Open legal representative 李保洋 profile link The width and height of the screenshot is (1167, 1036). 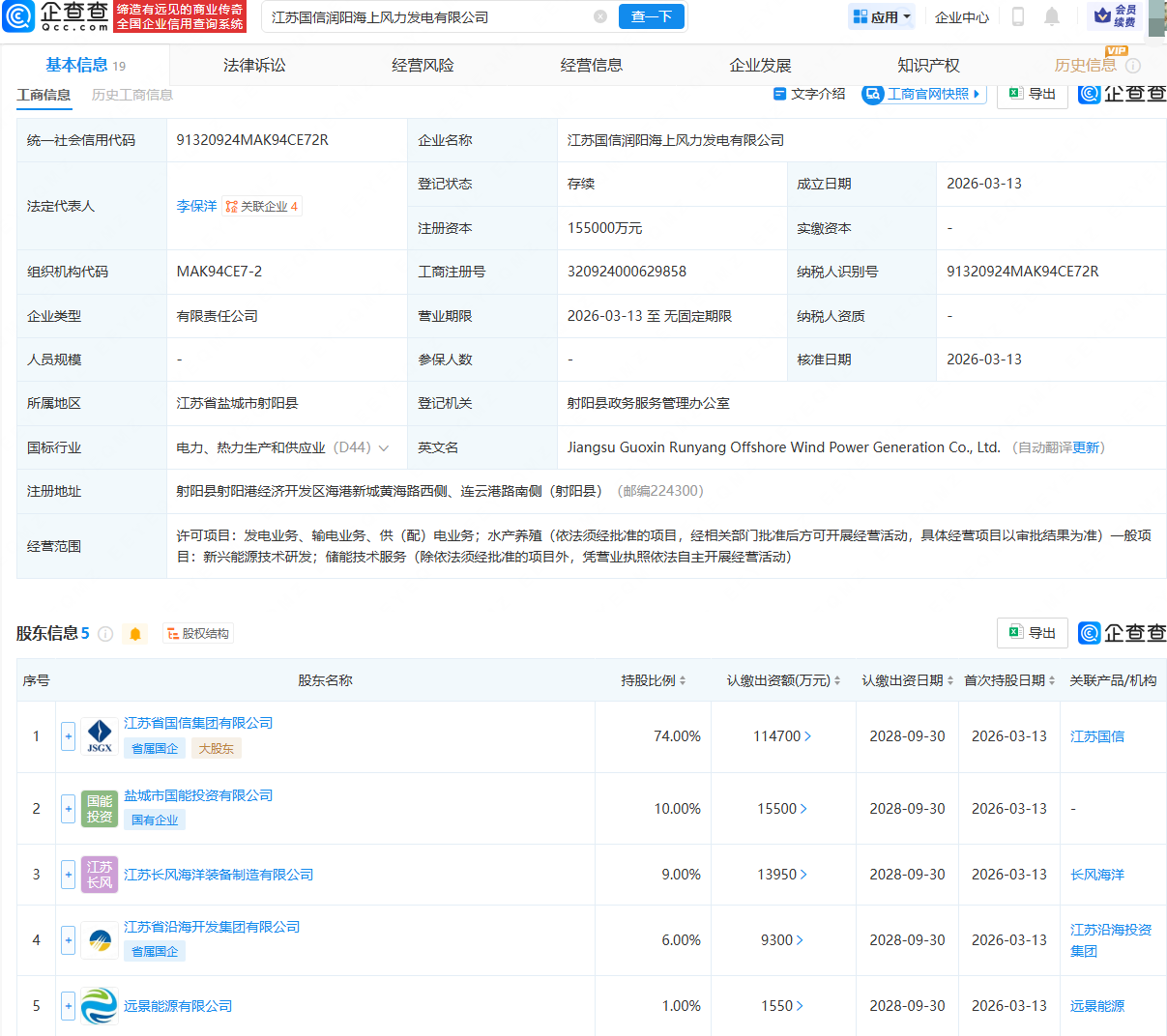[196, 205]
